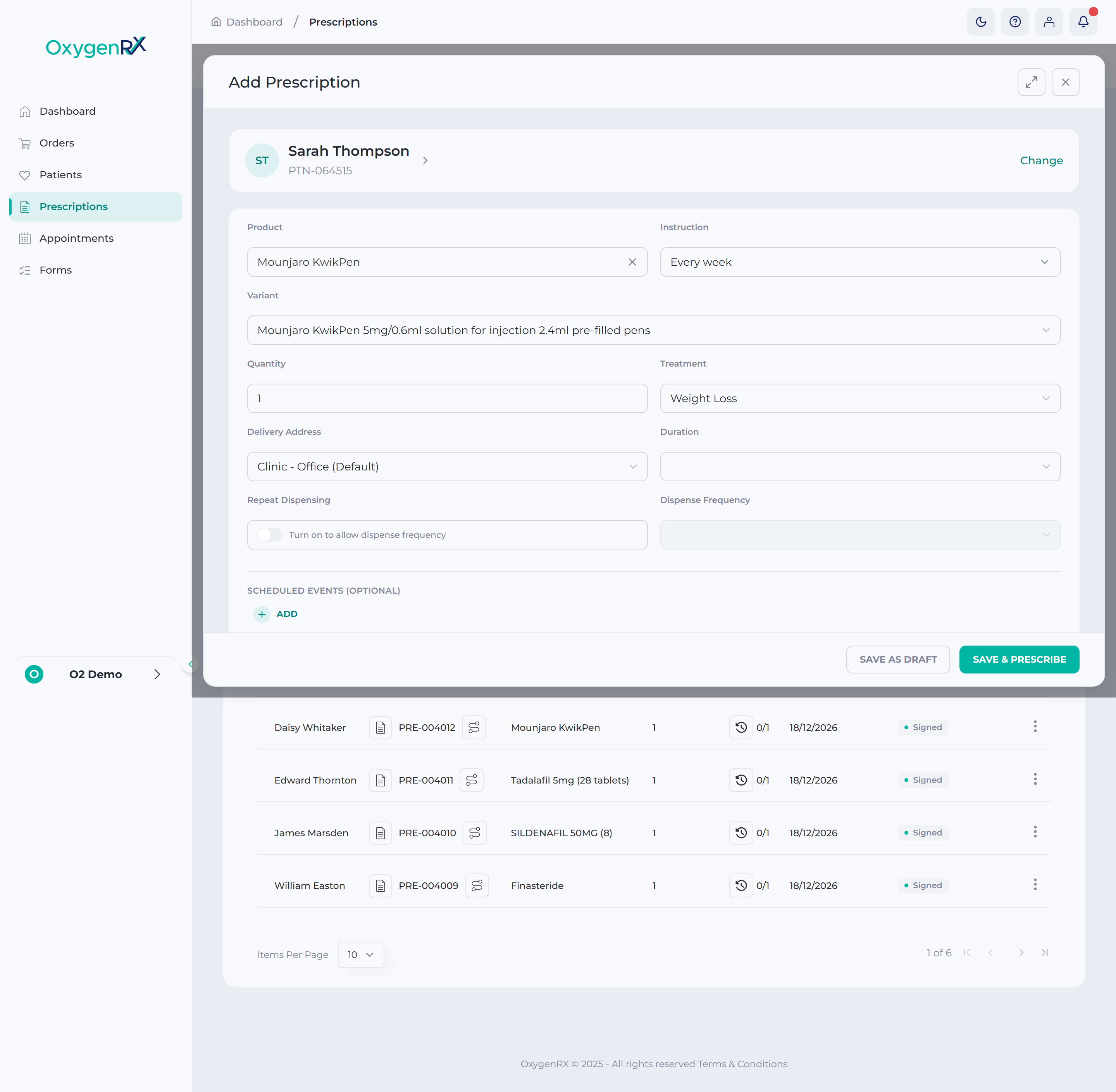Click the workflow icon next to PRE-004012
The width and height of the screenshot is (1116, 1092).
pos(474,727)
